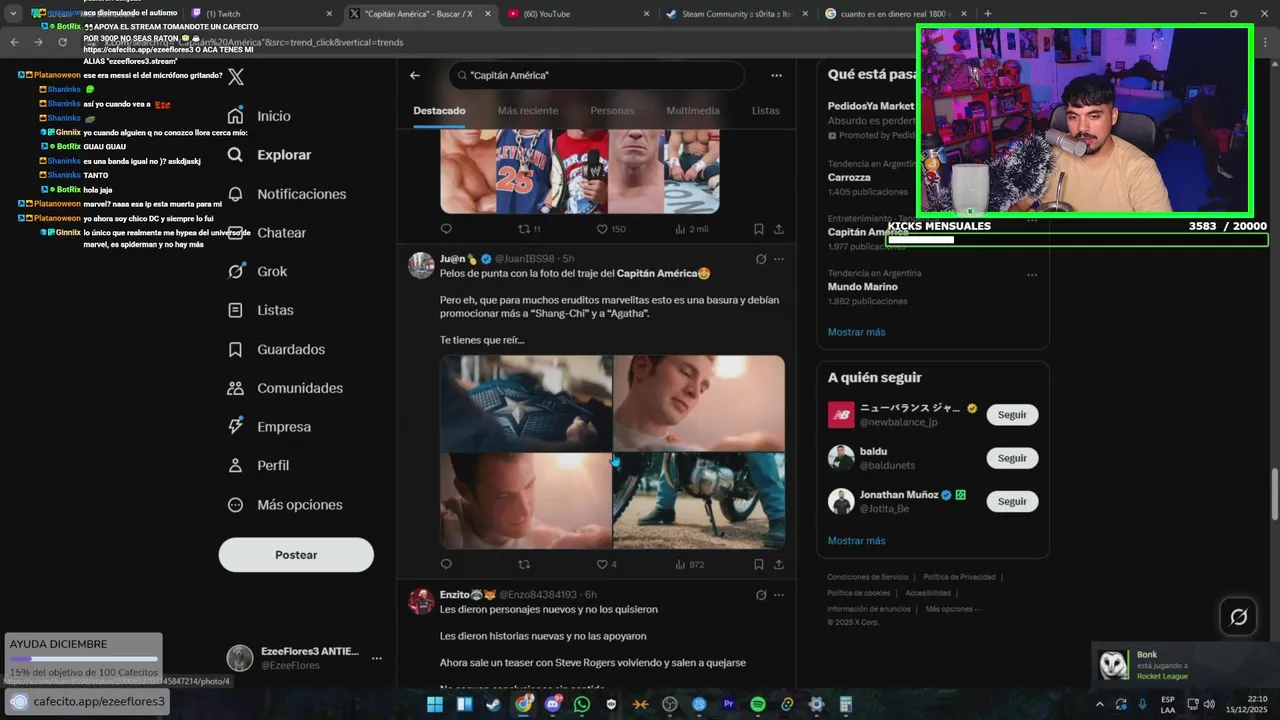This screenshot has width=1280, height=720.
Task: Reply to Ju@n's Capitán América post
Action: pyautogui.click(x=446, y=564)
